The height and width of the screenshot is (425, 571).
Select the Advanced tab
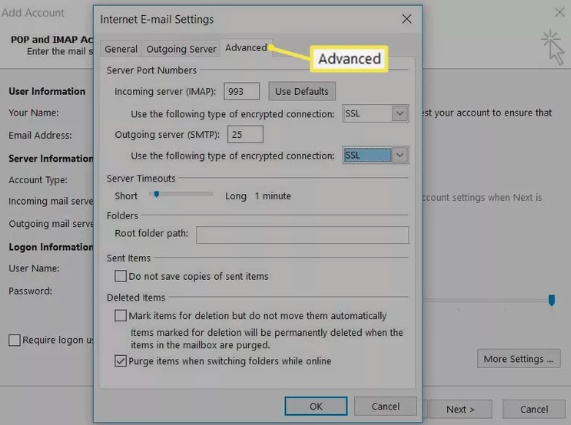coord(246,48)
